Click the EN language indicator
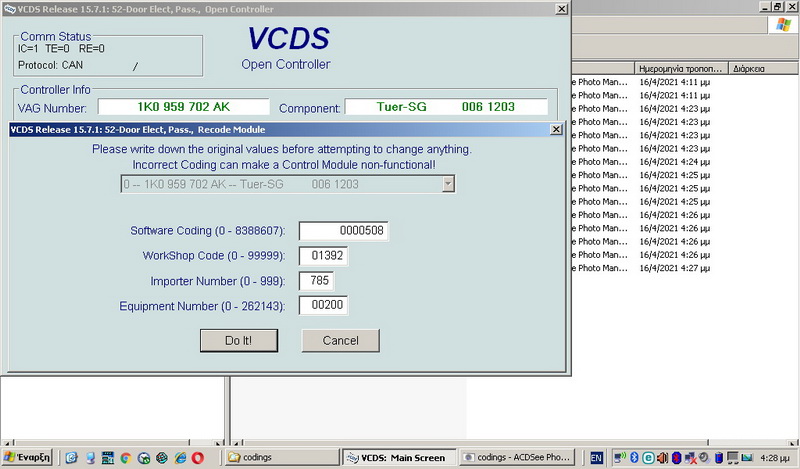The image size is (800, 469). (x=596, y=458)
